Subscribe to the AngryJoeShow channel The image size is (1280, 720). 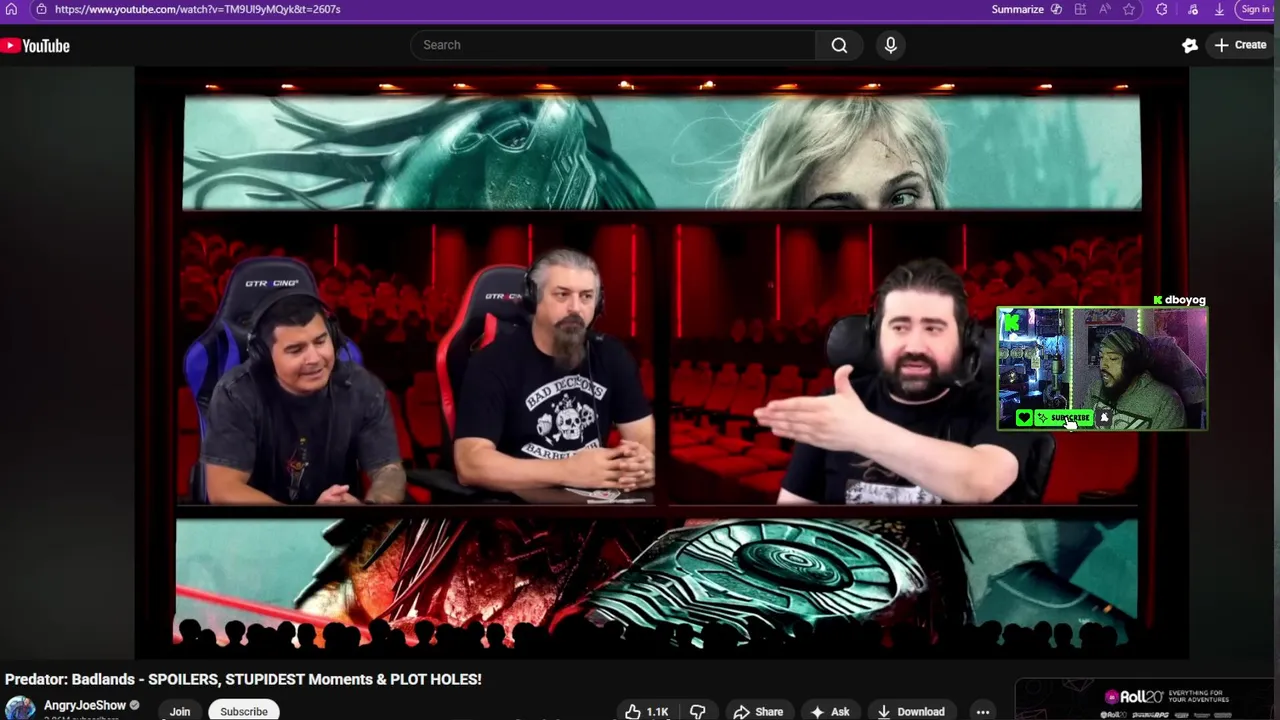244,711
